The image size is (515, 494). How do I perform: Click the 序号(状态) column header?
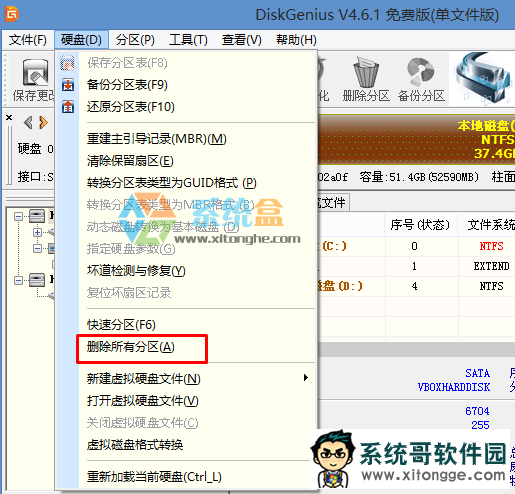[x=420, y=225]
